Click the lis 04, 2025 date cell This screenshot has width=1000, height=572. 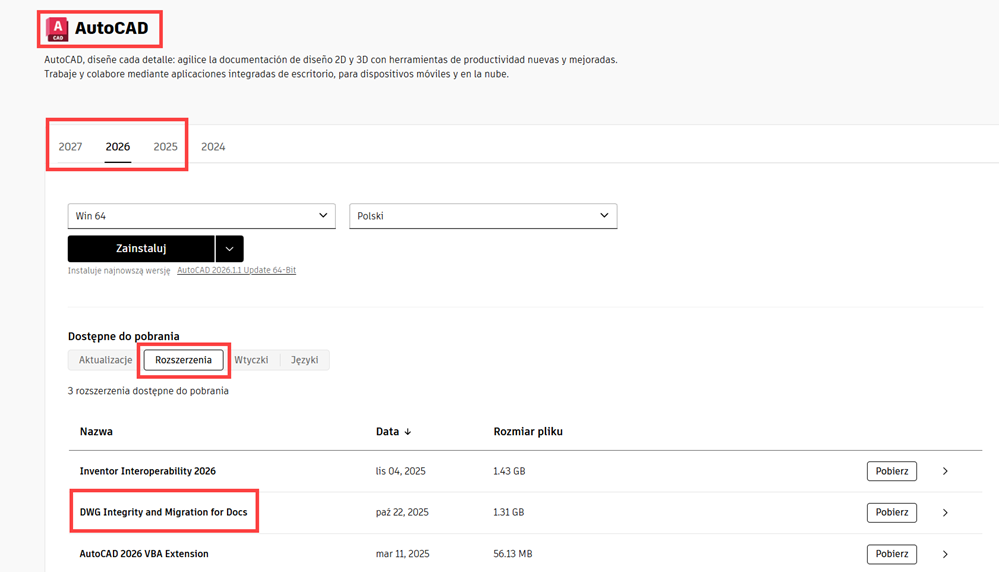click(x=401, y=471)
